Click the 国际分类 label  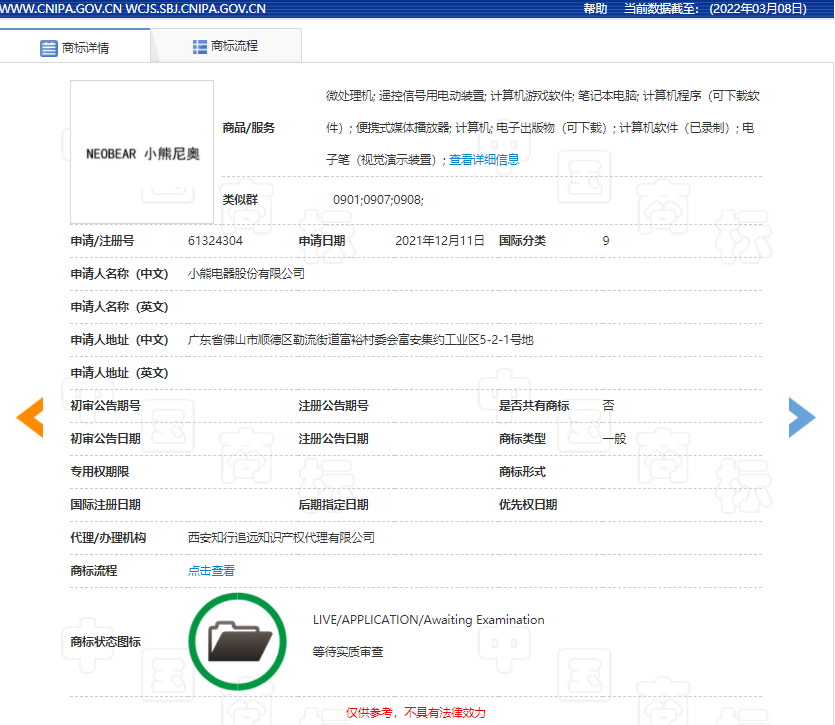[x=522, y=241]
